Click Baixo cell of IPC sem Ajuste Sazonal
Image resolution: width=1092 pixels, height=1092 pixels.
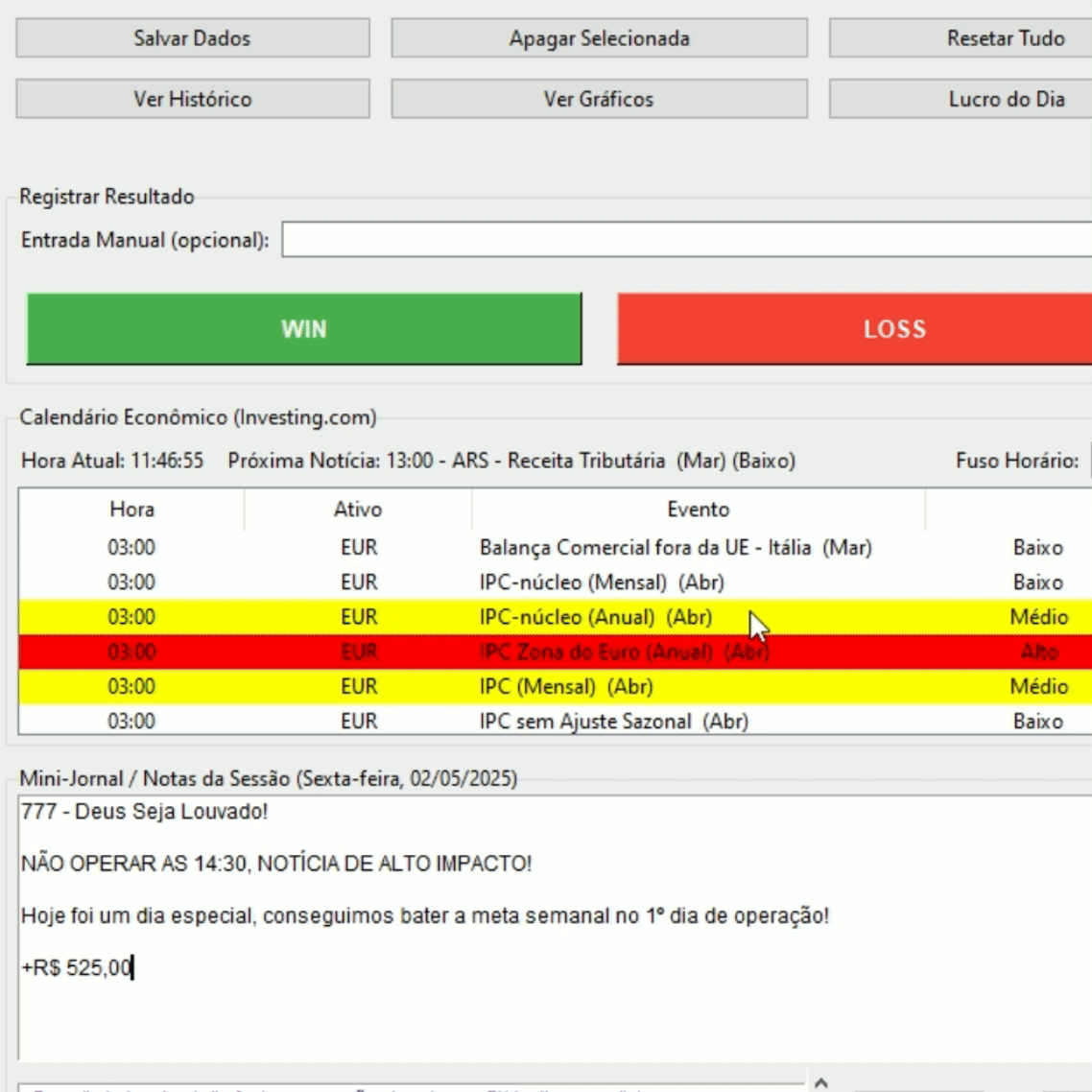[x=1038, y=721]
